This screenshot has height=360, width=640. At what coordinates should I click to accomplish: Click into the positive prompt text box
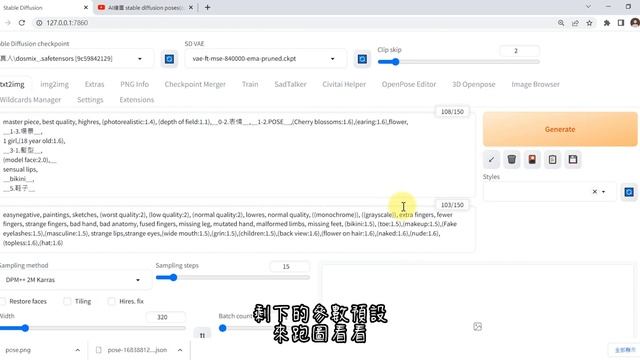[237, 155]
